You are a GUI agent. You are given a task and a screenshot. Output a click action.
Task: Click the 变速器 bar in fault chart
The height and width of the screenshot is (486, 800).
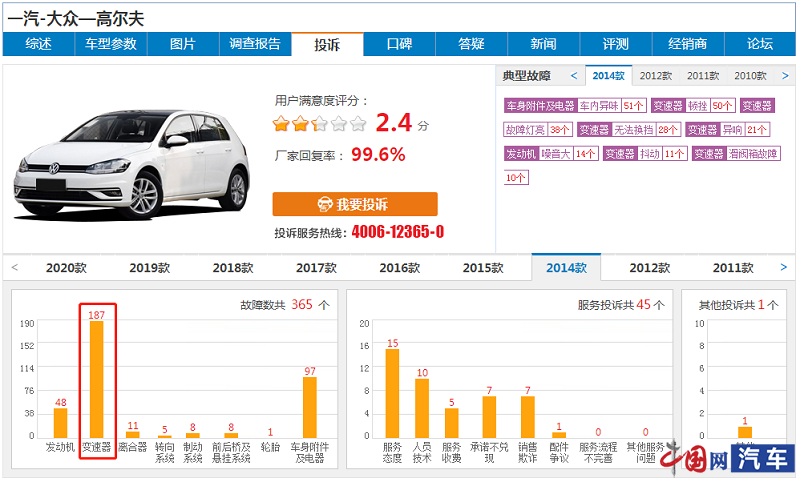pos(97,378)
